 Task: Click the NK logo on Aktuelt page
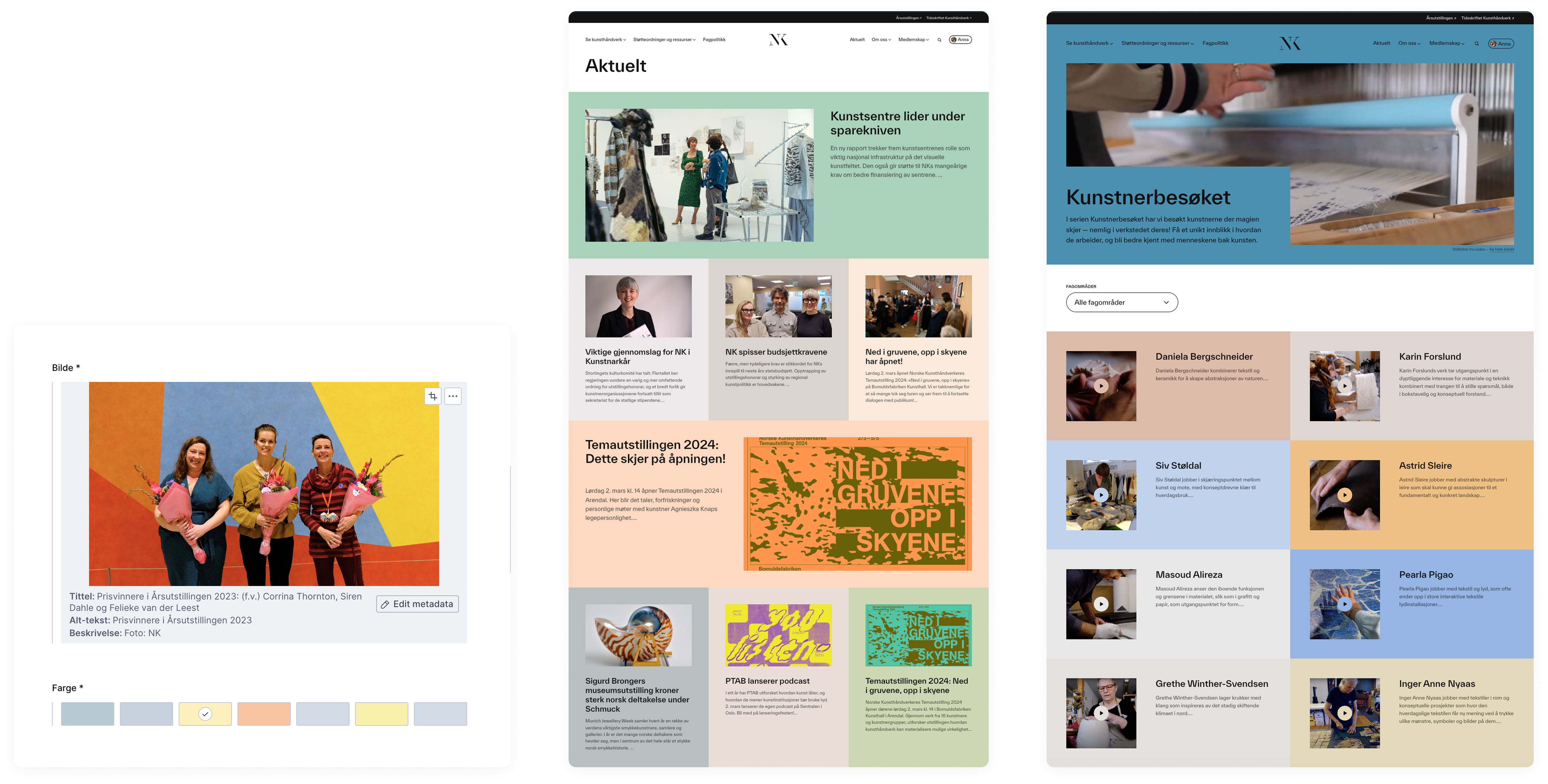tap(778, 40)
